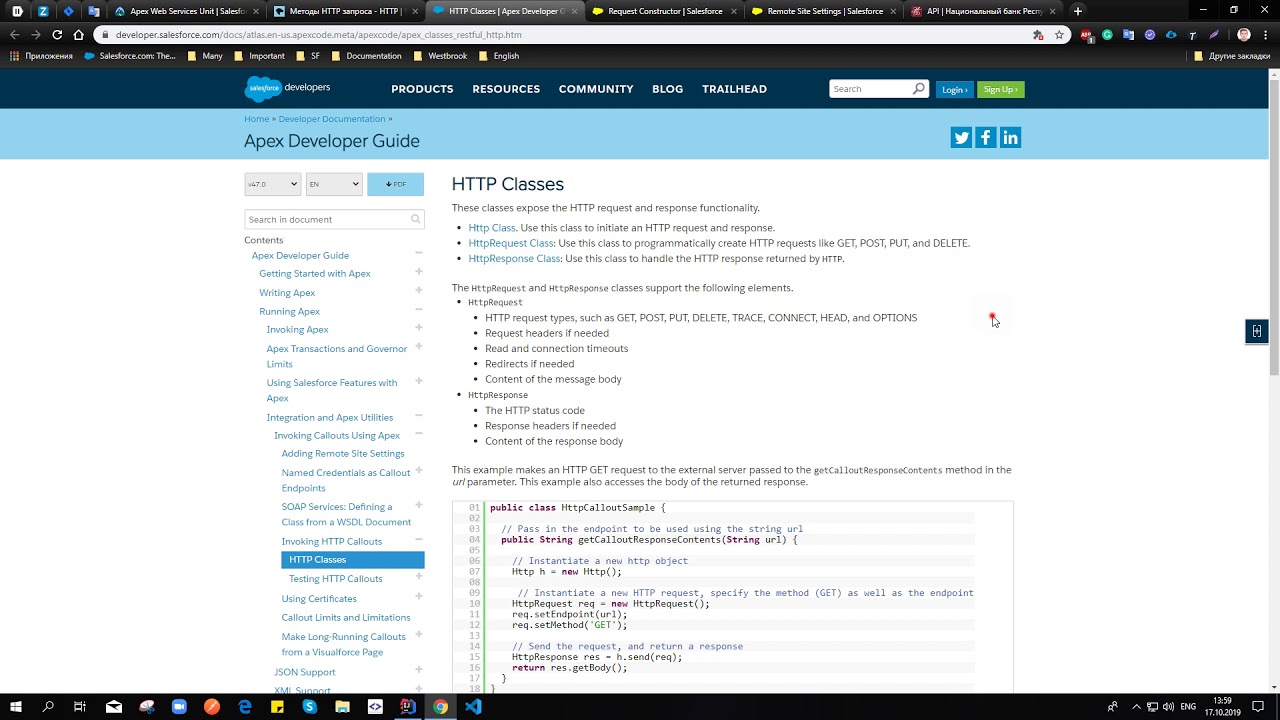Expand Testing HTTP Callouts node
1280x720 pixels.
point(418,577)
